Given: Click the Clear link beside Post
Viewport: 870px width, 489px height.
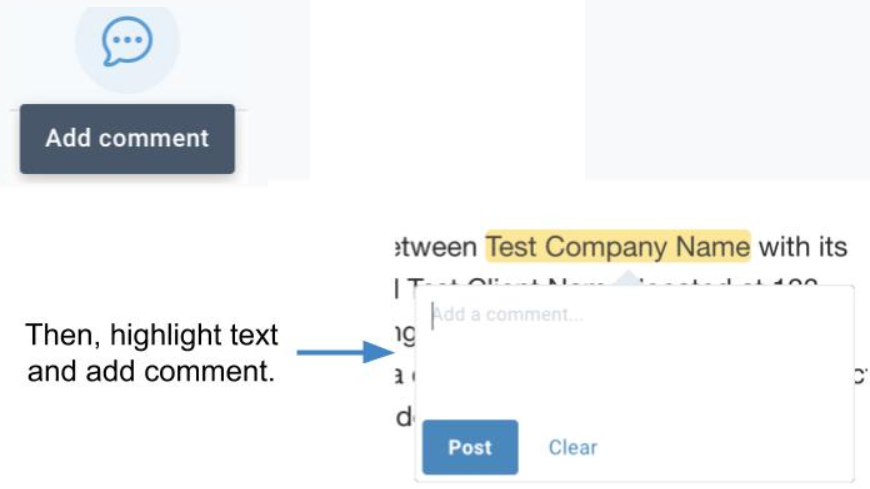Looking at the screenshot, I should [x=573, y=447].
